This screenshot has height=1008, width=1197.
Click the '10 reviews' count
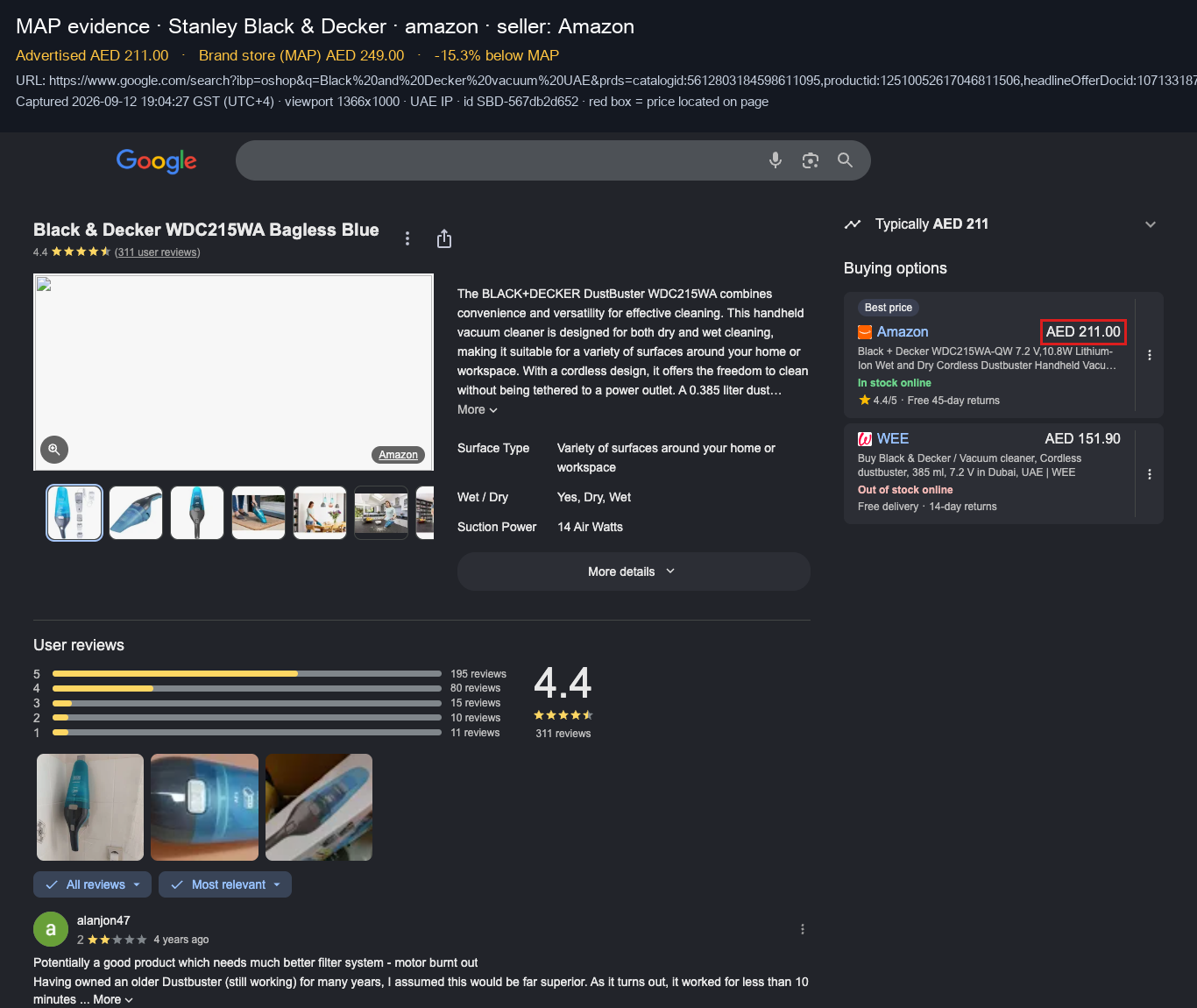pos(476,718)
